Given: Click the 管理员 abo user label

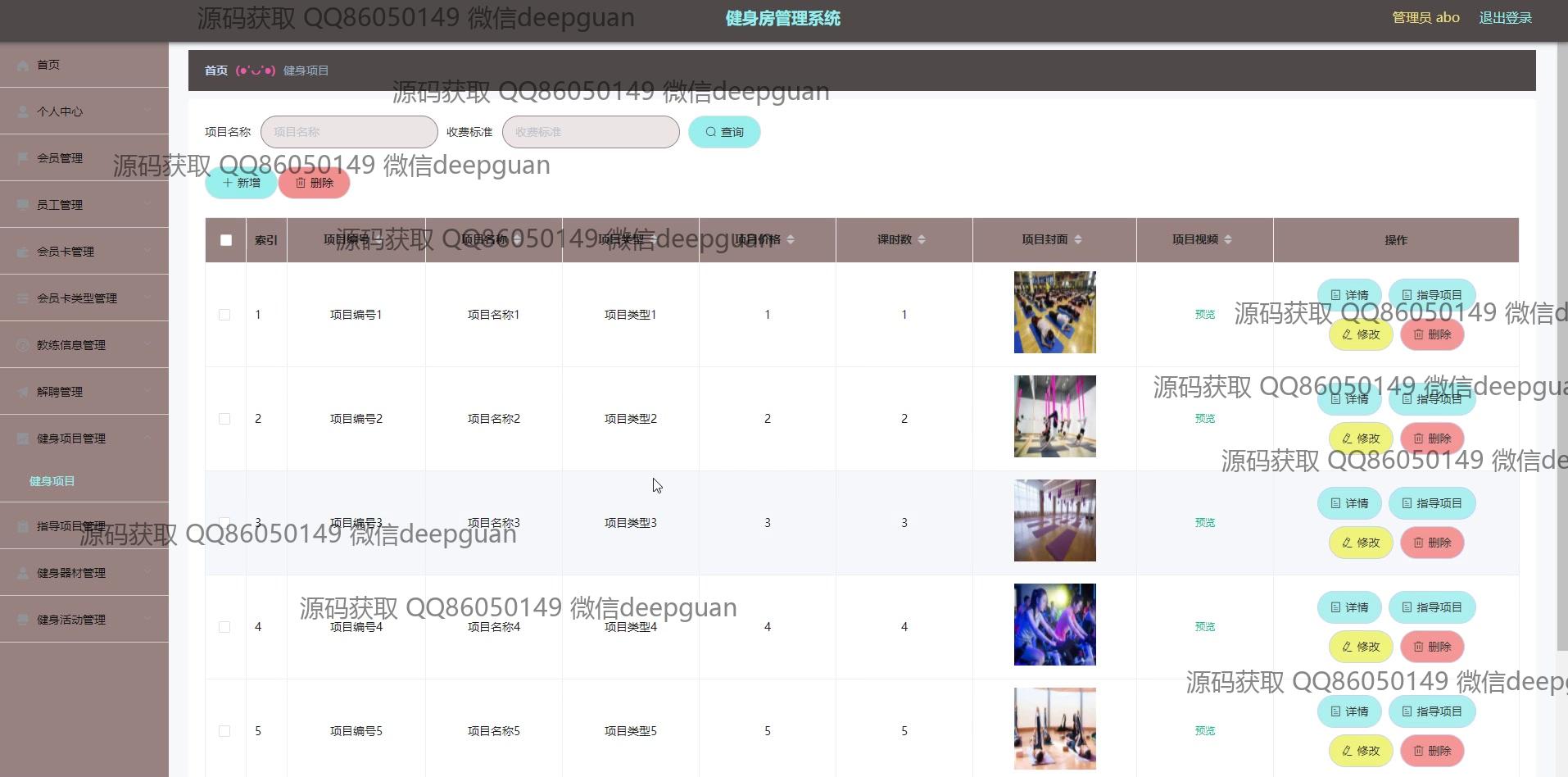Looking at the screenshot, I should [x=1425, y=18].
